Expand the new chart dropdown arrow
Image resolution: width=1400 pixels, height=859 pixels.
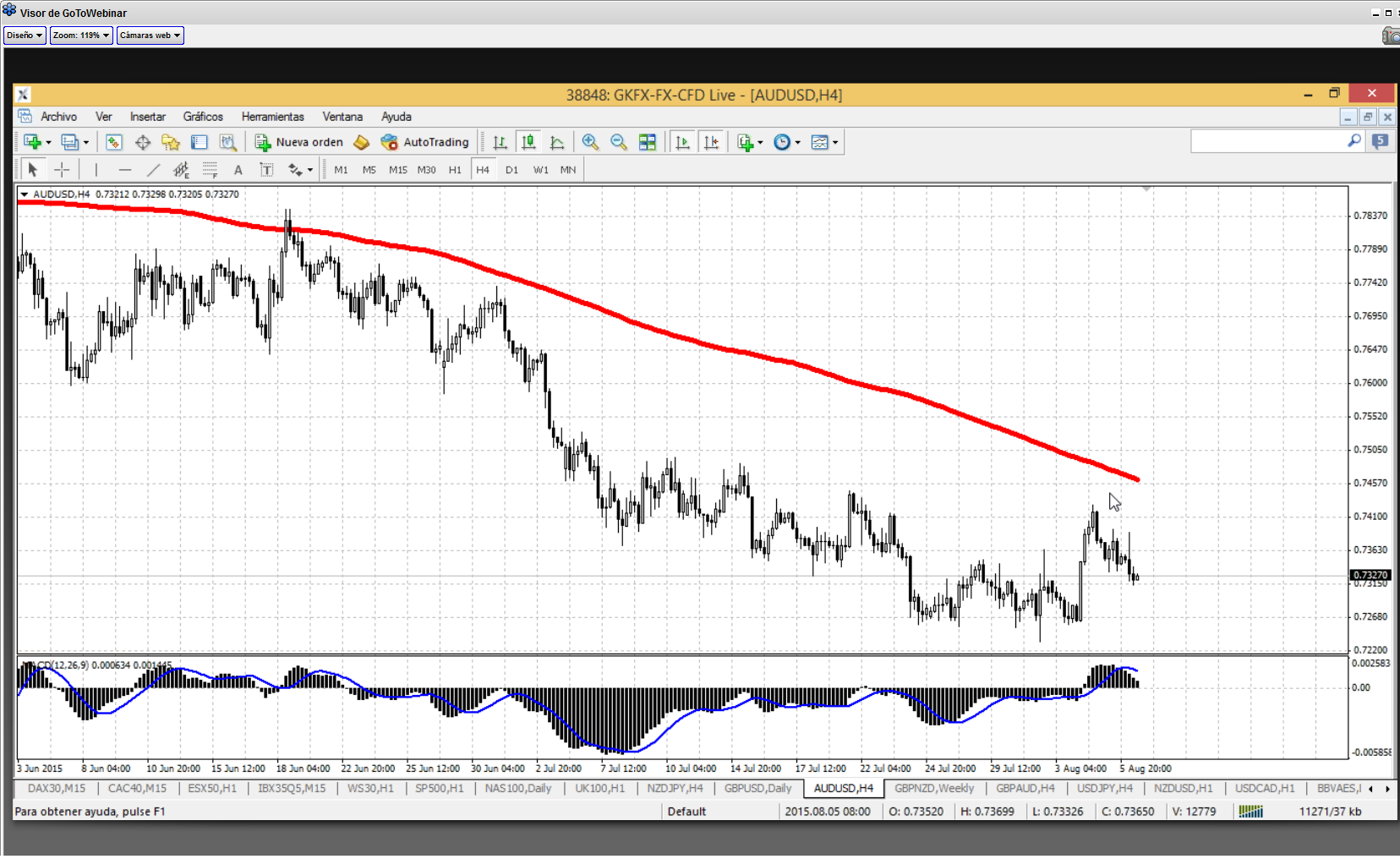click(48, 142)
